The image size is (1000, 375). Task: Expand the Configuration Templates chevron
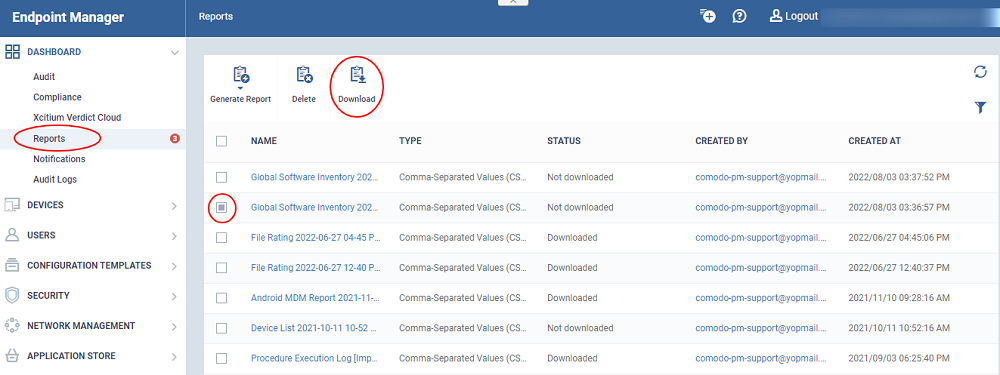[175, 266]
